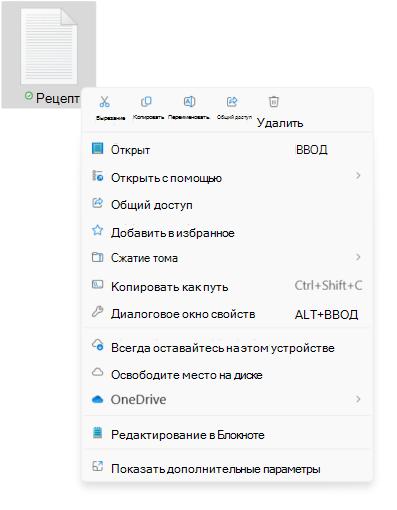Screen dimensions: 397x510
Task: Click the cloud-sync icon beside Всегда оставайтесь
Action: pyautogui.click(x=97, y=345)
